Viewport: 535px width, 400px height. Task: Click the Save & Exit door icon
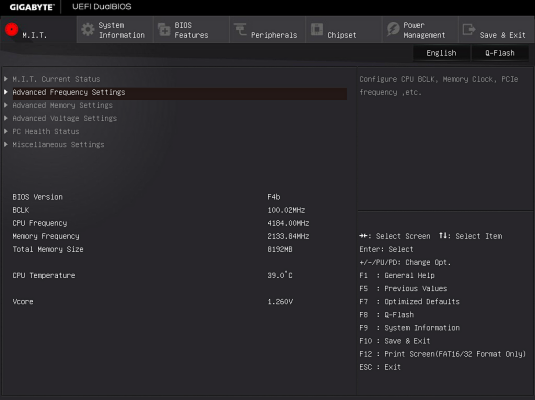(x=469, y=29)
